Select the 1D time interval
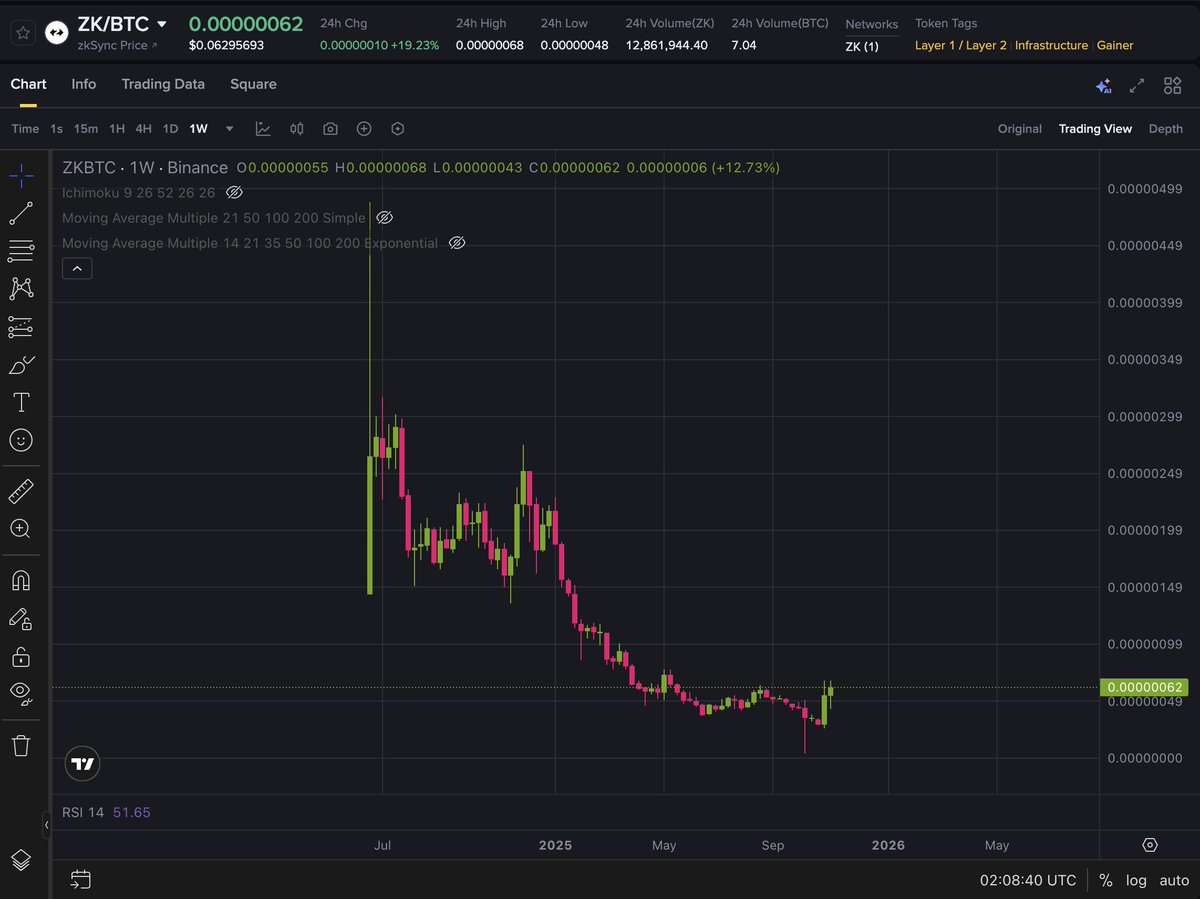1200x899 pixels. pyautogui.click(x=171, y=129)
